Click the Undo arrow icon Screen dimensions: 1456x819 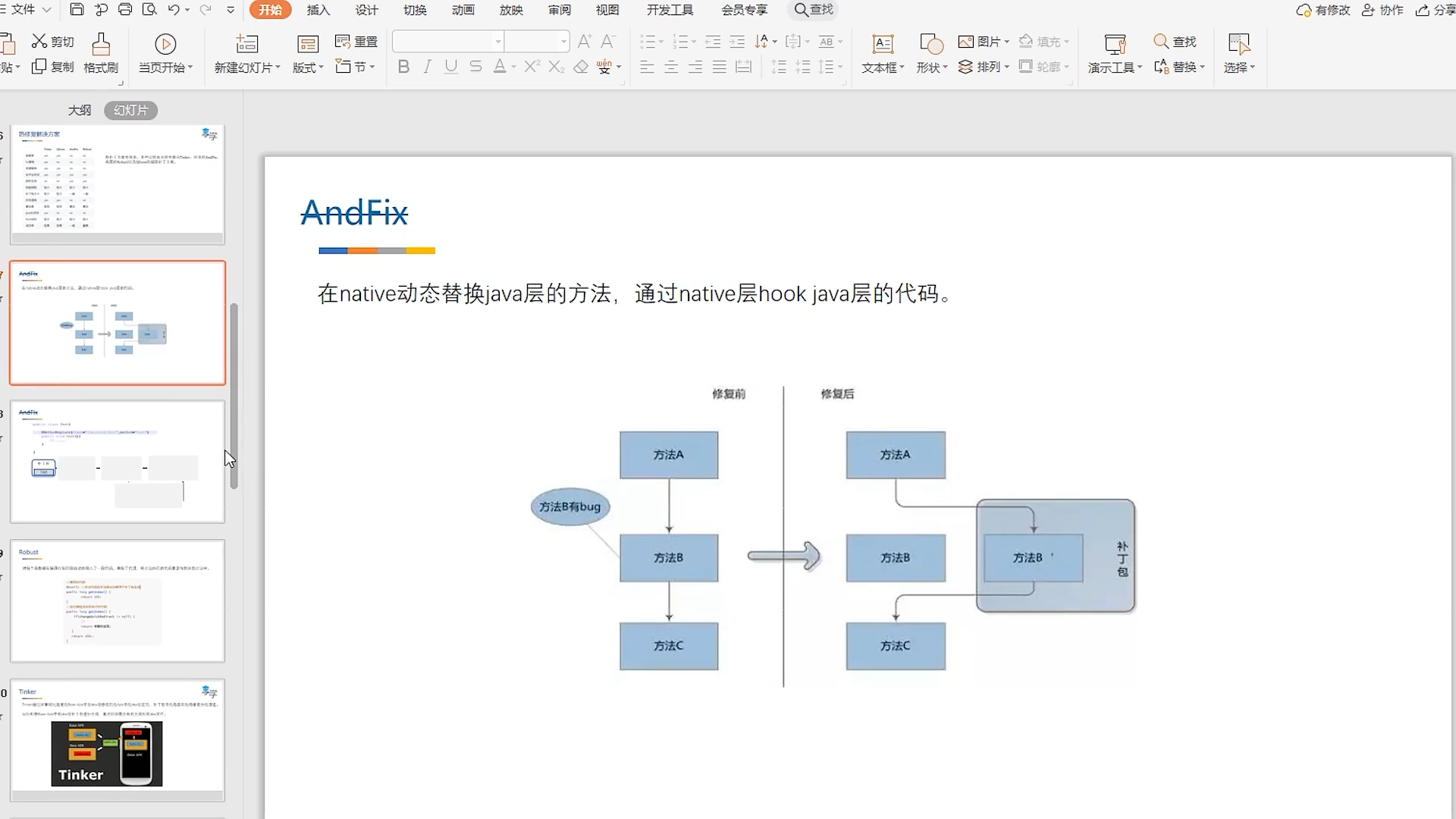click(x=174, y=10)
